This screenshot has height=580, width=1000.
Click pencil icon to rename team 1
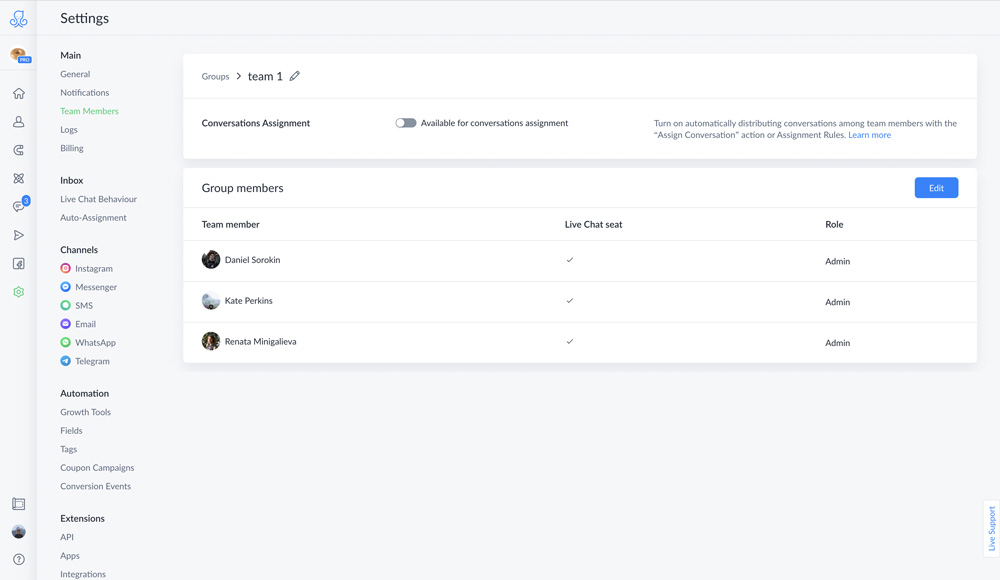(295, 76)
